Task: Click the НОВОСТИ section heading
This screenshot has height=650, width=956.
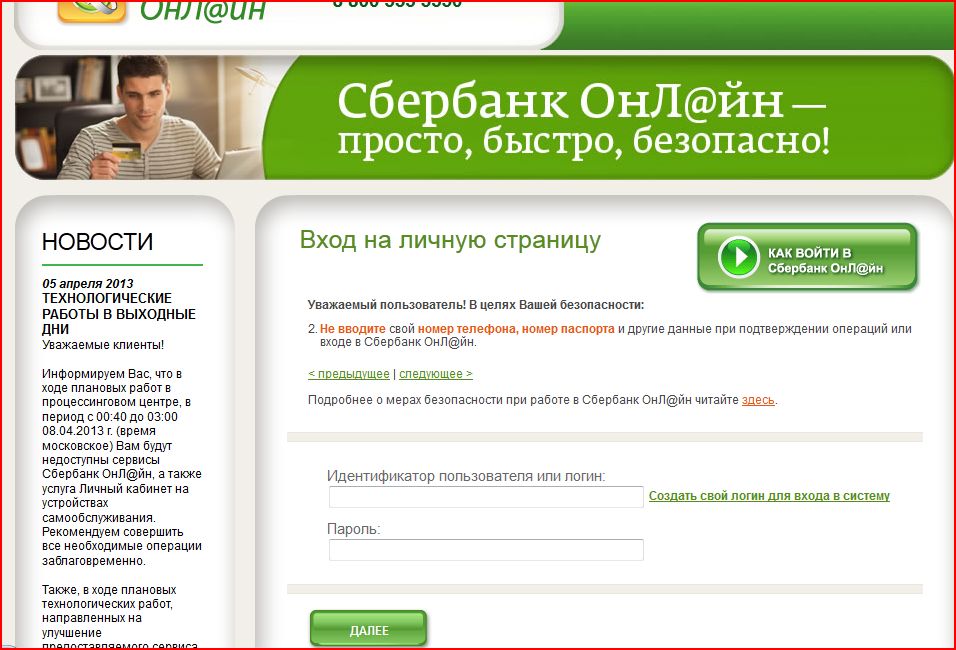Action: pyautogui.click(x=97, y=242)
